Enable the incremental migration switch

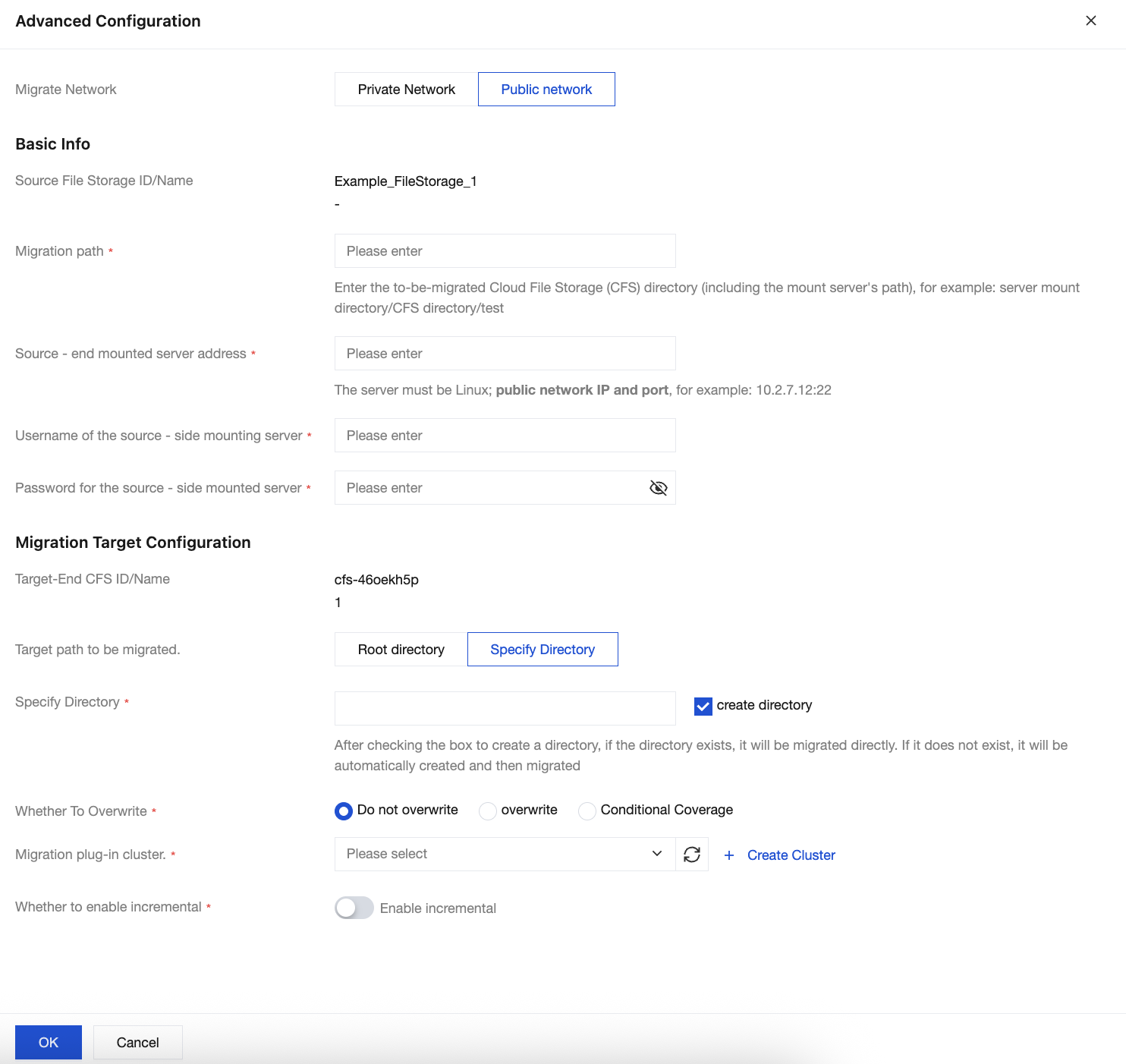coord(354,908)
